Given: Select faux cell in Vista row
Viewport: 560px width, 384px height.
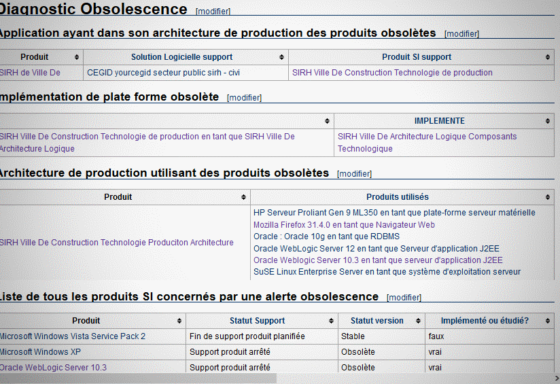Looking at the screenshot, I should point(490,336).
